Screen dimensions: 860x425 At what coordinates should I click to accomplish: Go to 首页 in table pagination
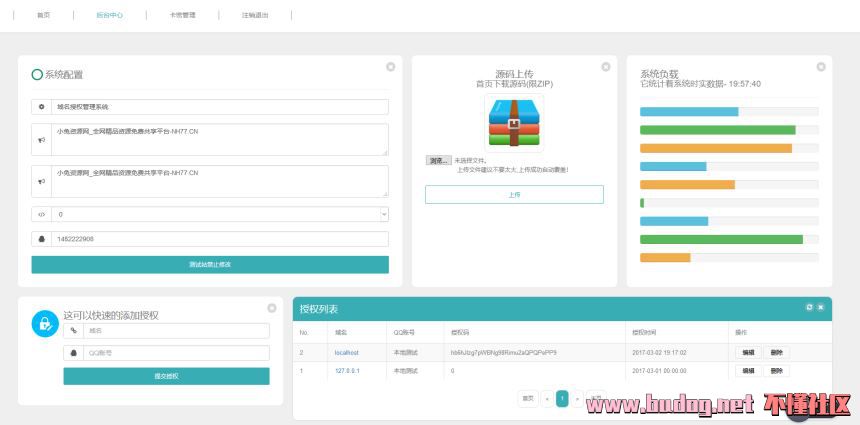[528, 399]
